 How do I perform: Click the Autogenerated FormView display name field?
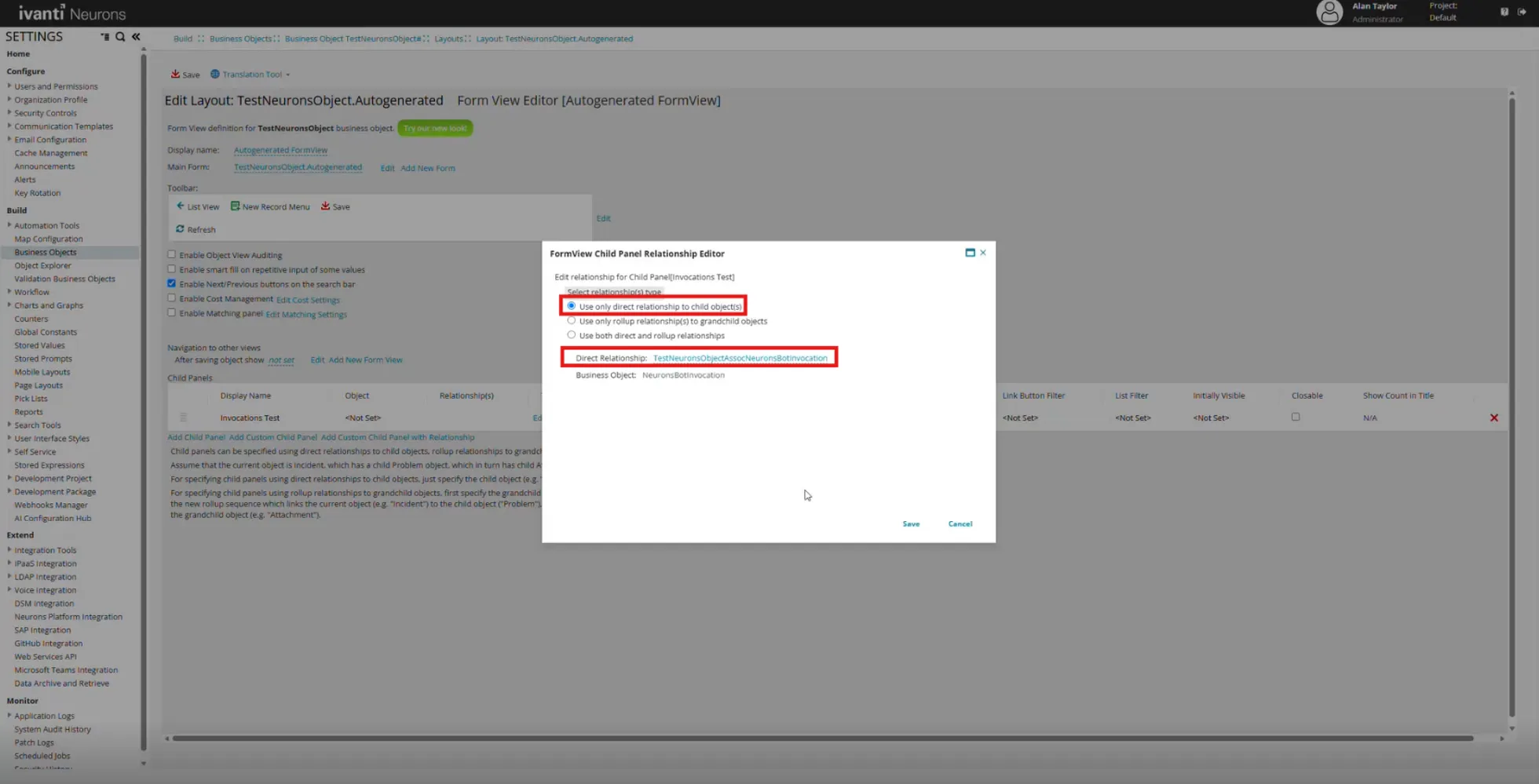pyautogui.click(x=280, y=150)
